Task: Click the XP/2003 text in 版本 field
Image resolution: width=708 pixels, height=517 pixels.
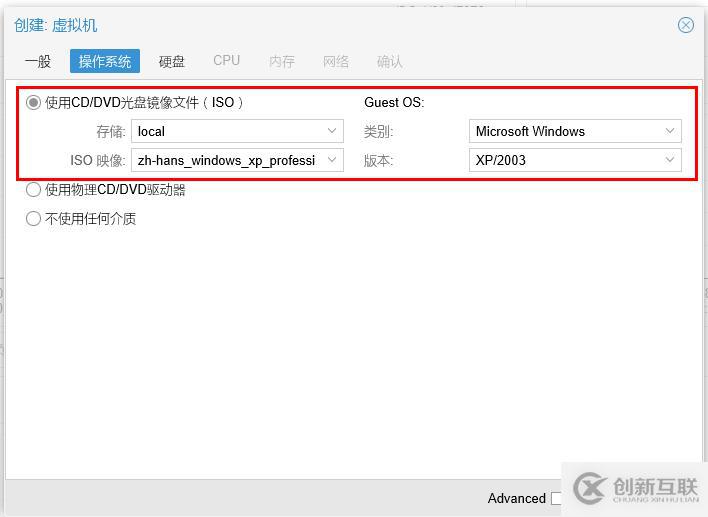Action: tap(501, 160)
